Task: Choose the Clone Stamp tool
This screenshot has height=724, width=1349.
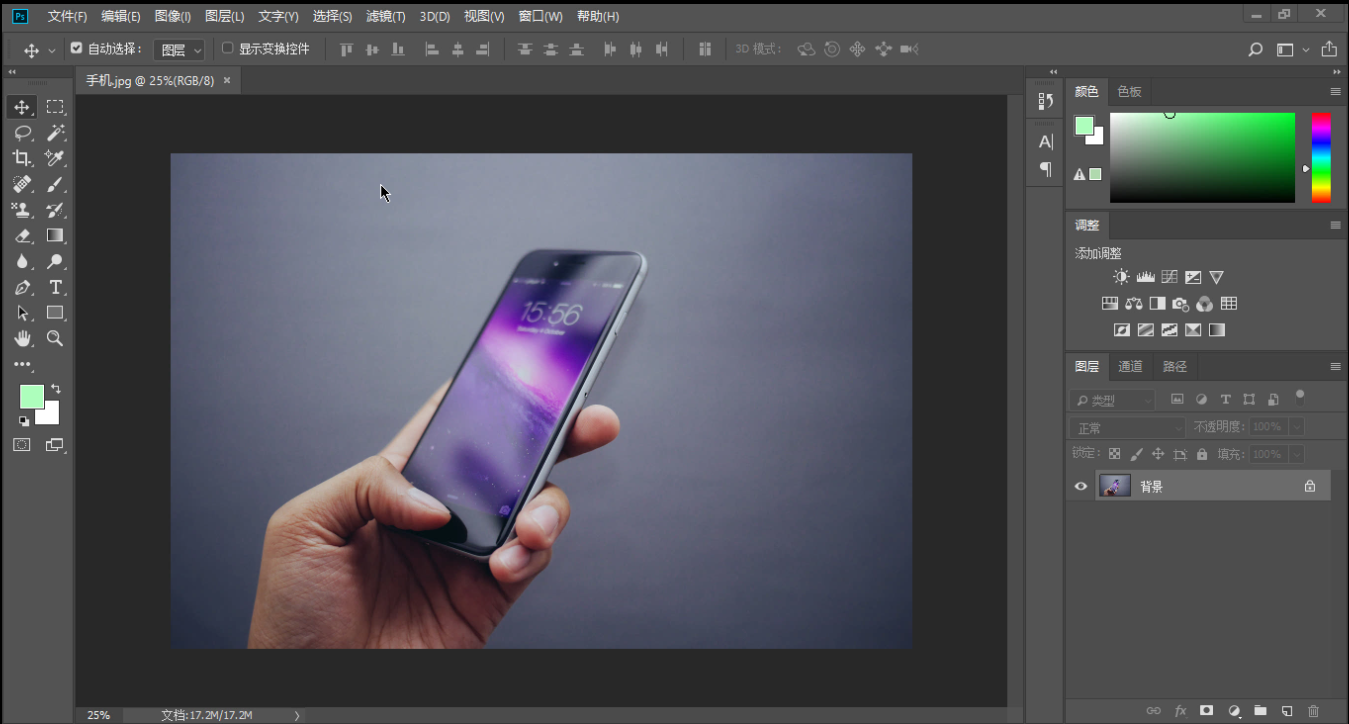Action: tap(22, 210)
